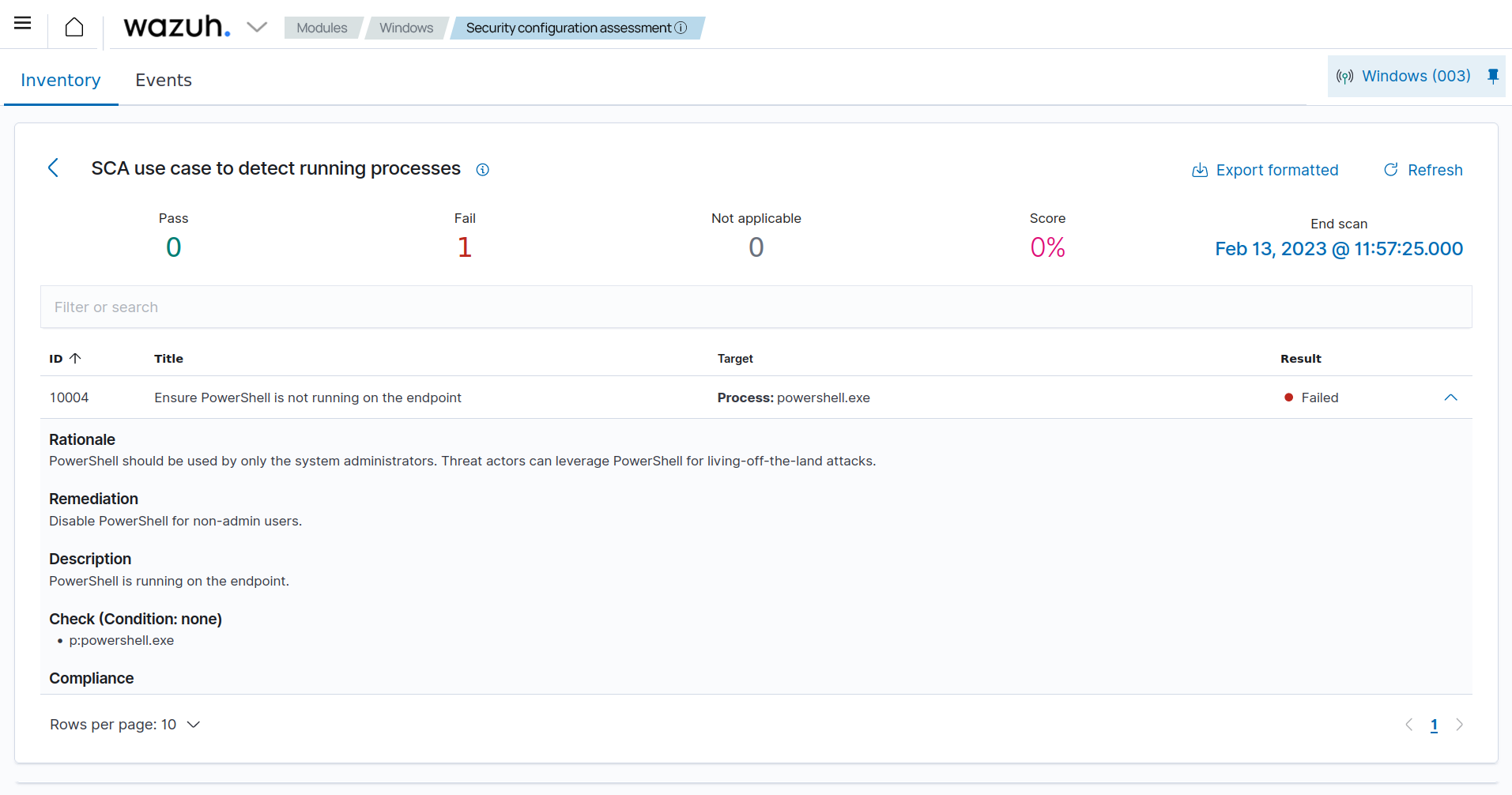Unpin the Windows (003) agent
This screenshot has width=1512, height=795.
point(1493,76)
